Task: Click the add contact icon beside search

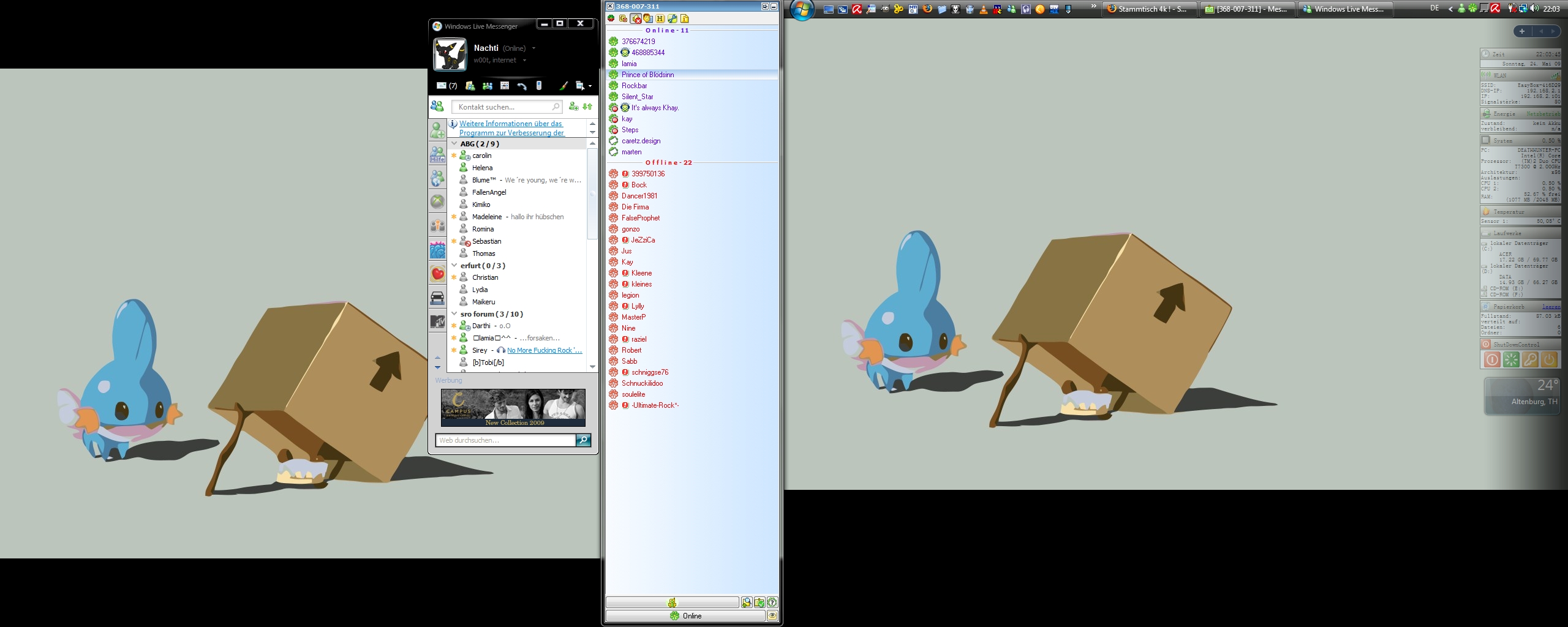Action: click(x=573, y=107)
